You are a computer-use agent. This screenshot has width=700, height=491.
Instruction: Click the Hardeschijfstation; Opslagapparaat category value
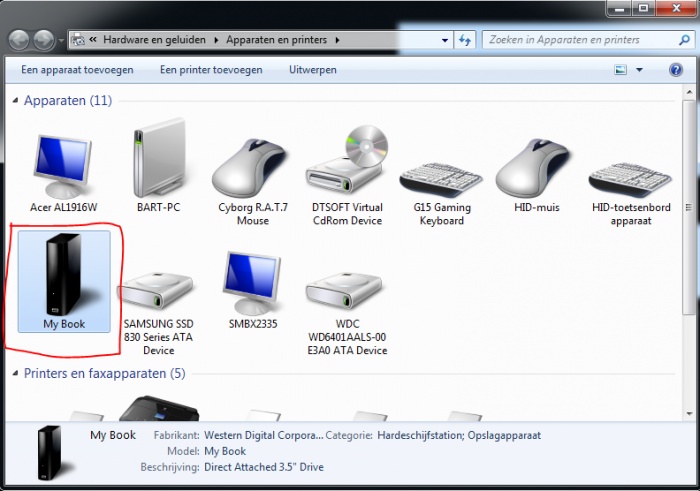459,435
